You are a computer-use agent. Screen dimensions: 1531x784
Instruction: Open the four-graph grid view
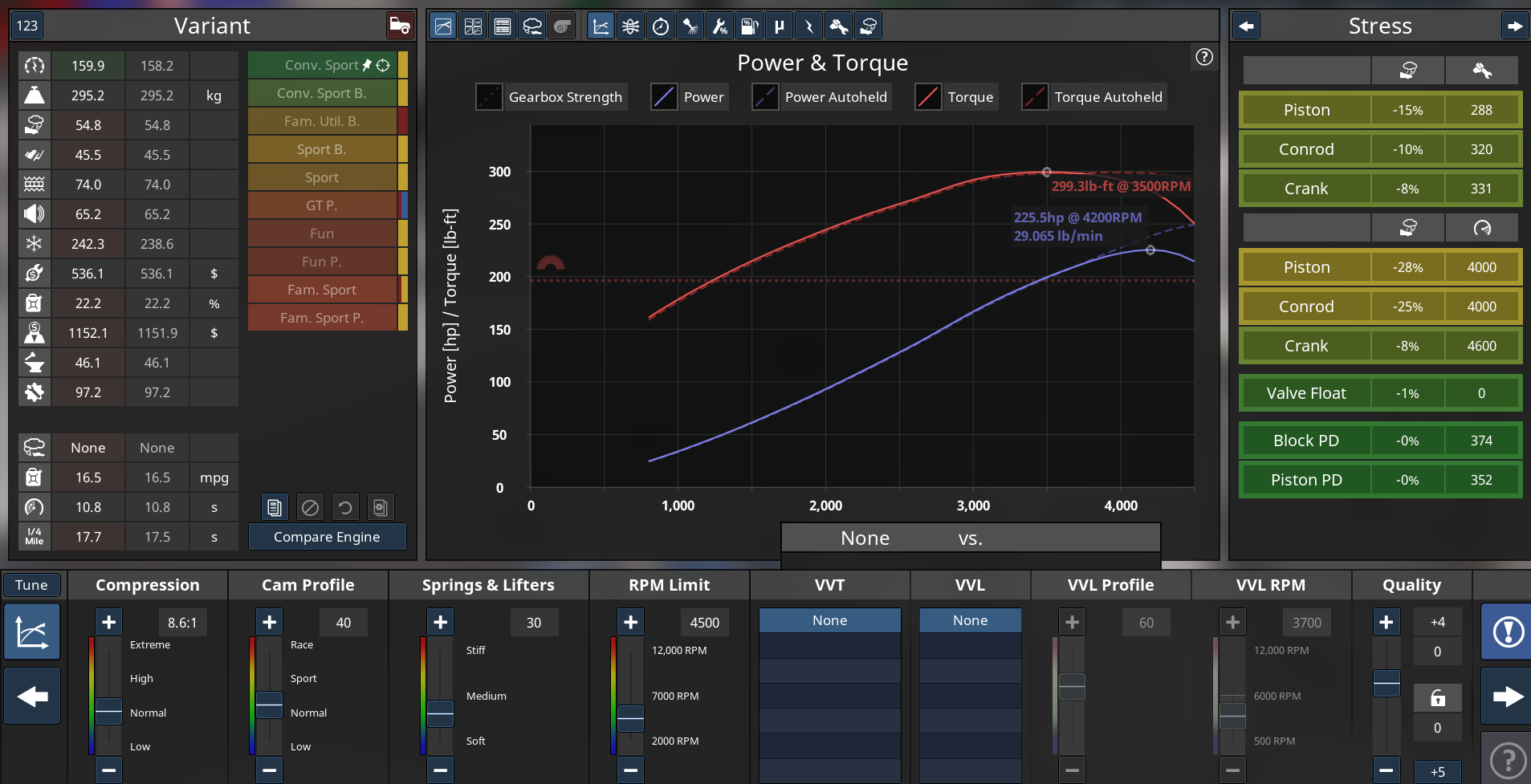click(x=473, y=26)
